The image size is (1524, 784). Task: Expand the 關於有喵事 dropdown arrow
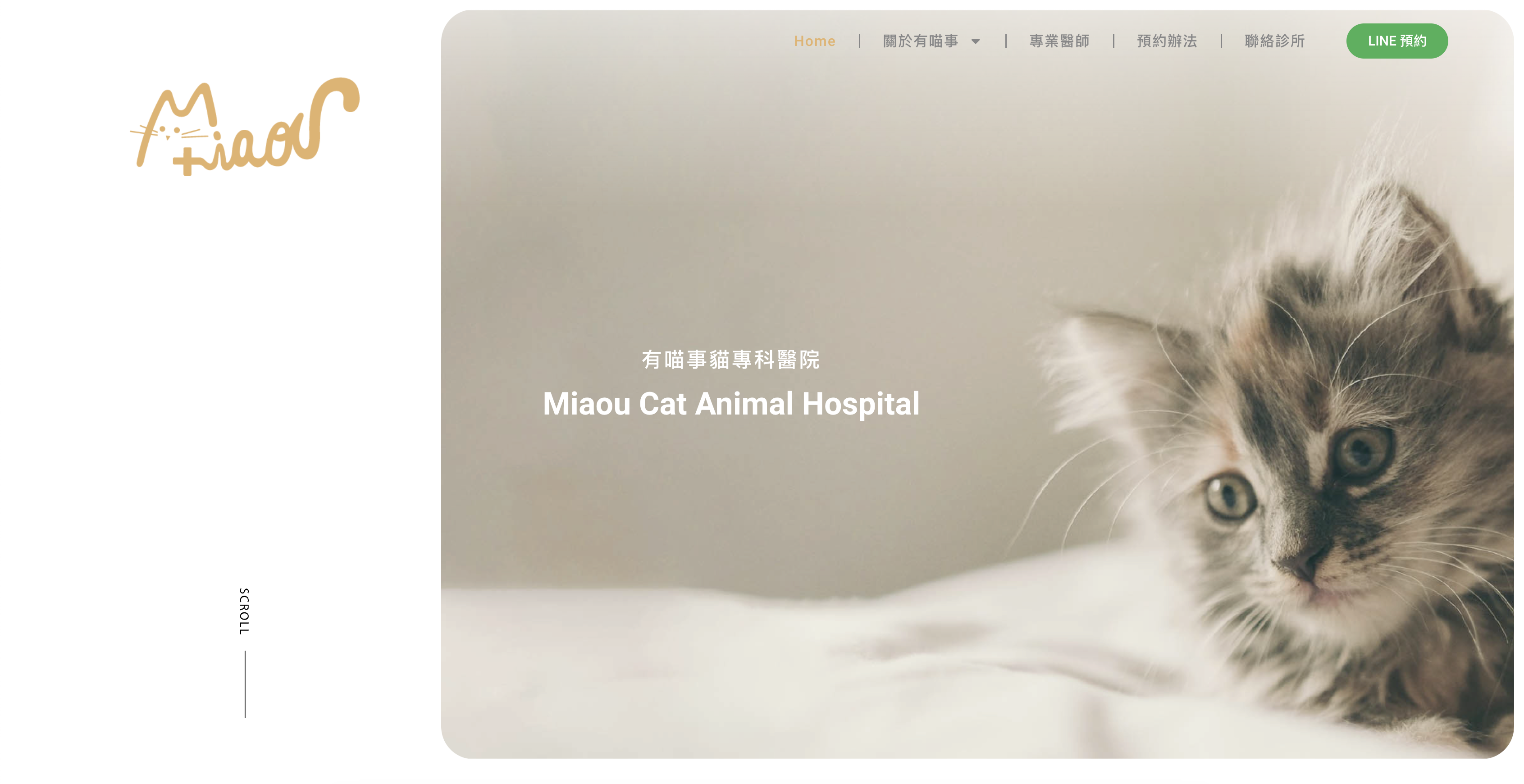pyautogui.click(x=975, y=41)
